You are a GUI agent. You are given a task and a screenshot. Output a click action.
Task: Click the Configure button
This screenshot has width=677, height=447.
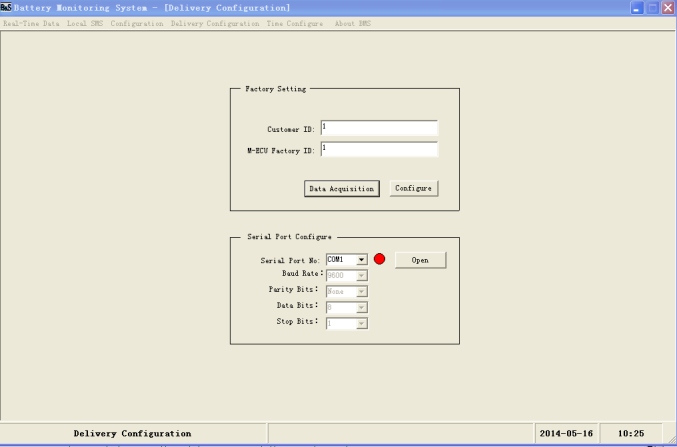coord(415,188)
